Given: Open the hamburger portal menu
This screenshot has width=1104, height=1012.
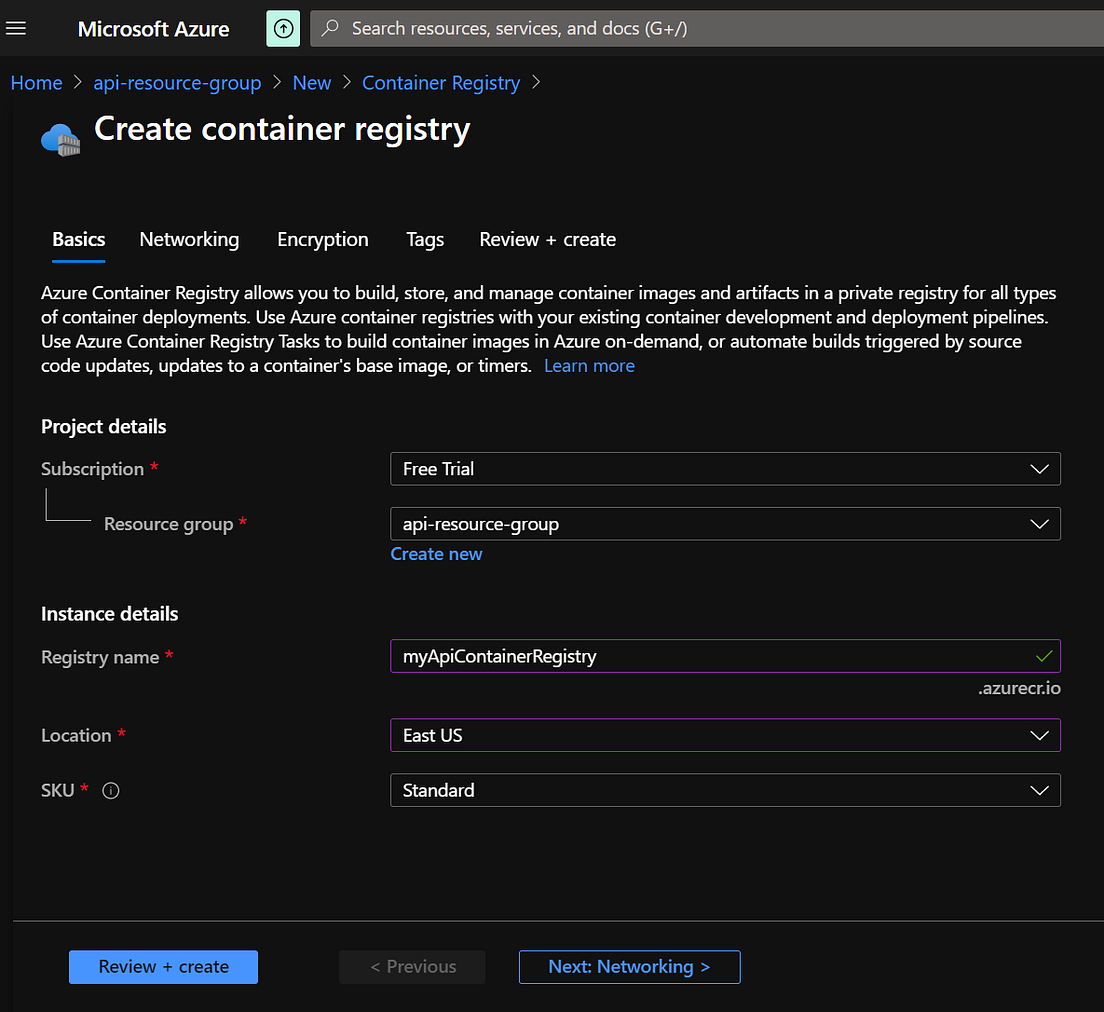Looking at the screenshot, I should tap(15, 28).
